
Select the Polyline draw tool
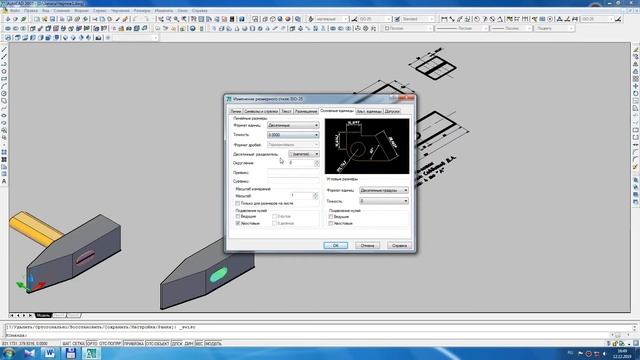pos(4,64)
